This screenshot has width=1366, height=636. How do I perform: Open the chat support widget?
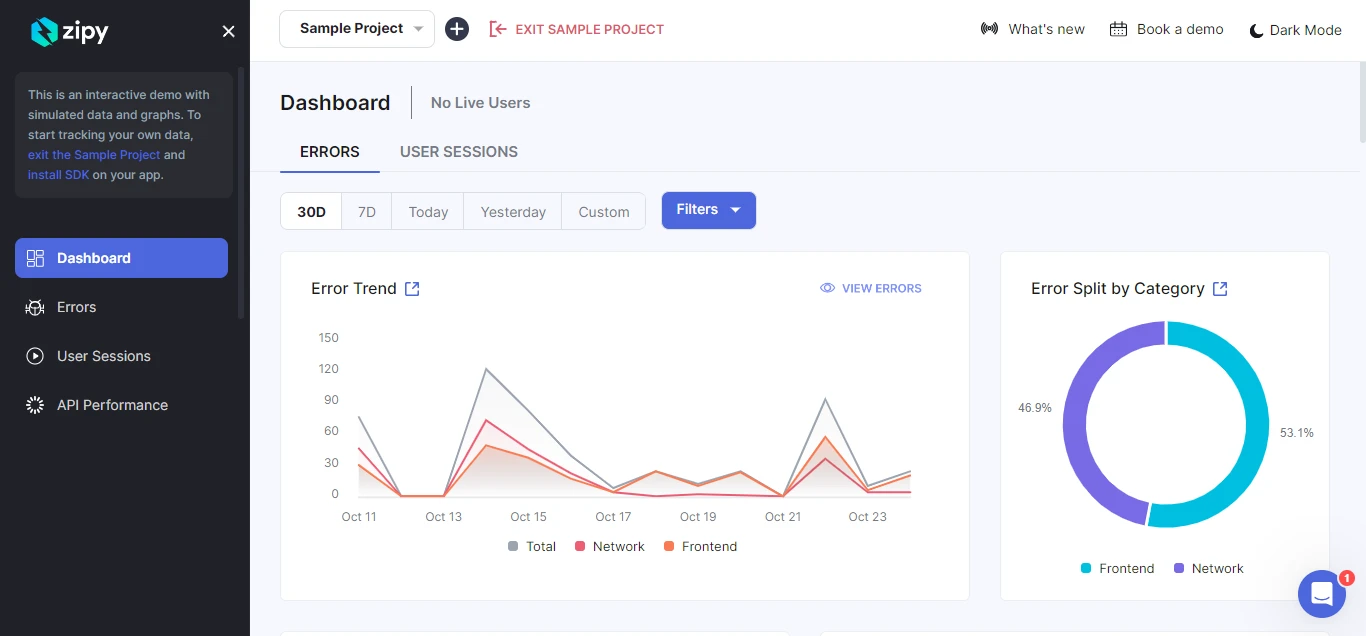pos(1322,594)
